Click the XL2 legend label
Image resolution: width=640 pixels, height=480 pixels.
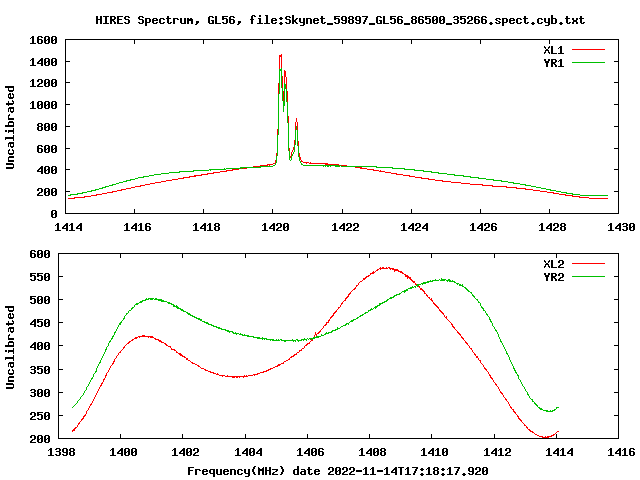point(553,264)
